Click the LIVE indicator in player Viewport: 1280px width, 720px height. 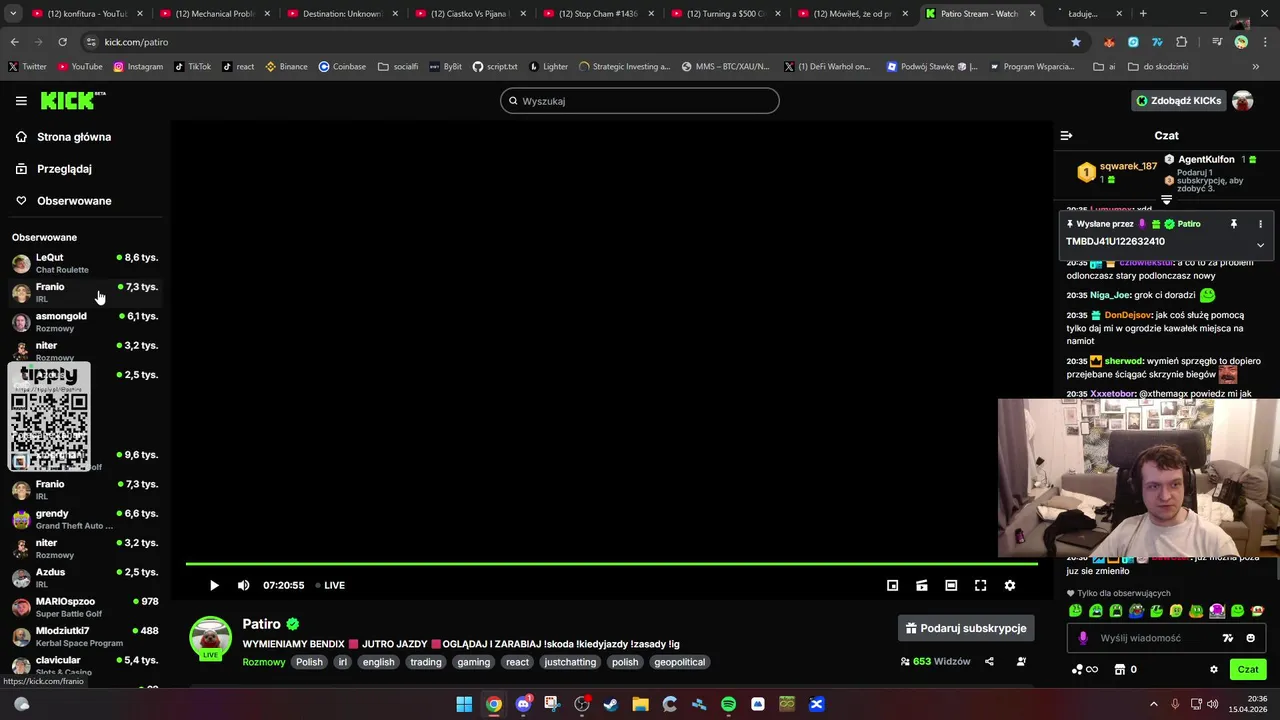pyautogui.click(x=330, y=585)
